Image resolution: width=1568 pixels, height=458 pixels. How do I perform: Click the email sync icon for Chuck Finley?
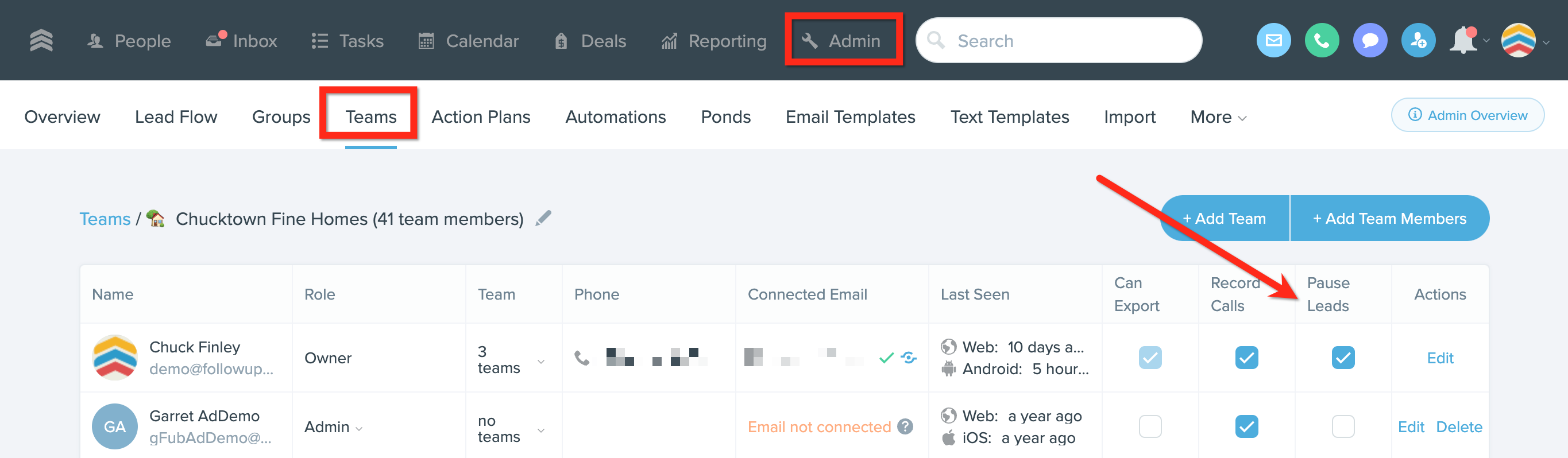point(909,358)
